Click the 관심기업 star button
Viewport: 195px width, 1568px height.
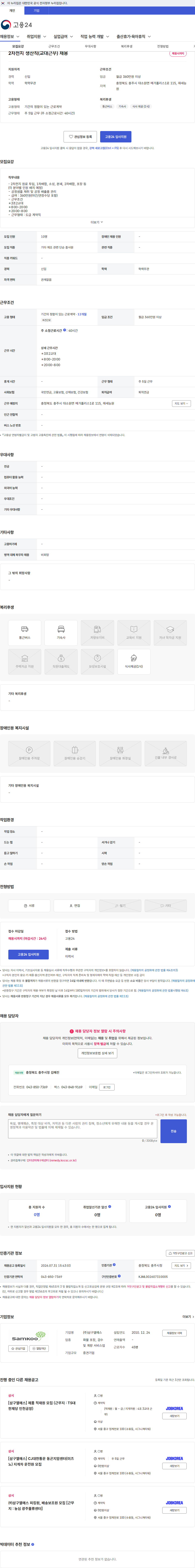[18, 1348]
